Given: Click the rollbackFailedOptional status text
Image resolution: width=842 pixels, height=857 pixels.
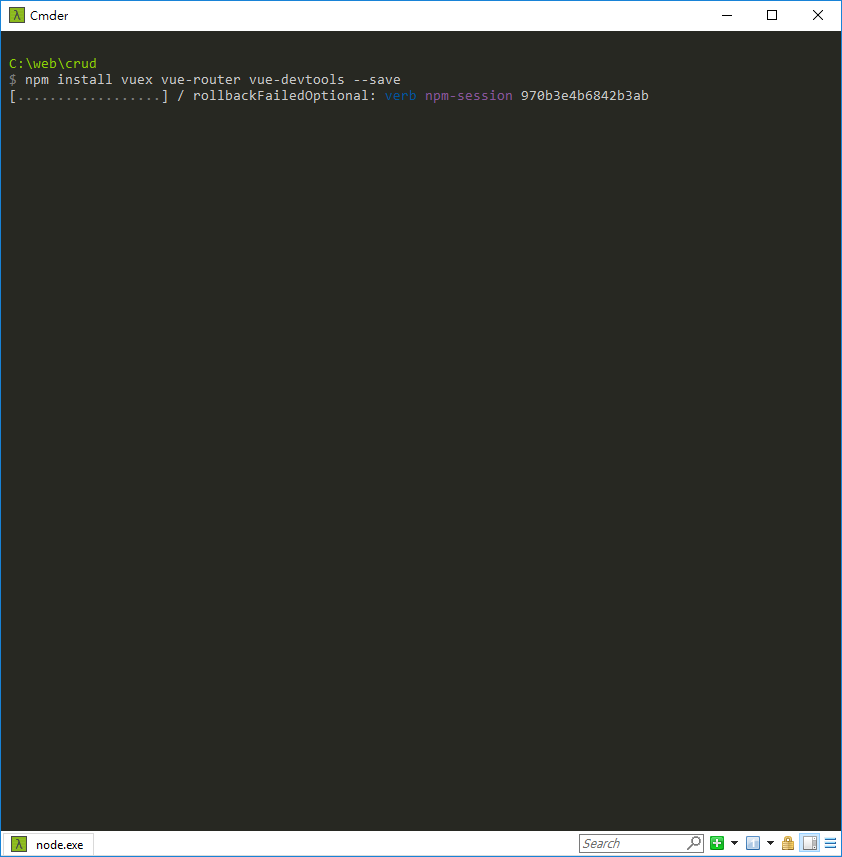Looking at the screenshot, I should click(285, 96).
